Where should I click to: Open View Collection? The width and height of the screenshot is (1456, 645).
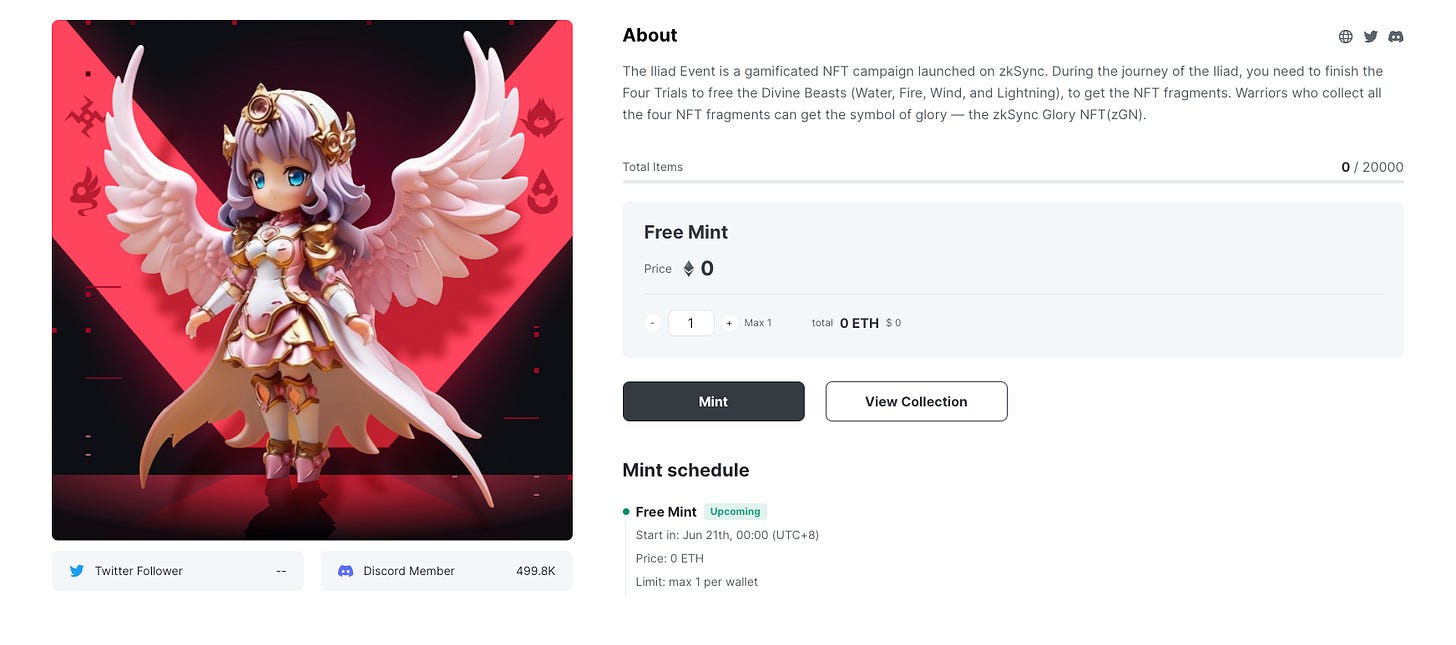(x=916, y=401)
